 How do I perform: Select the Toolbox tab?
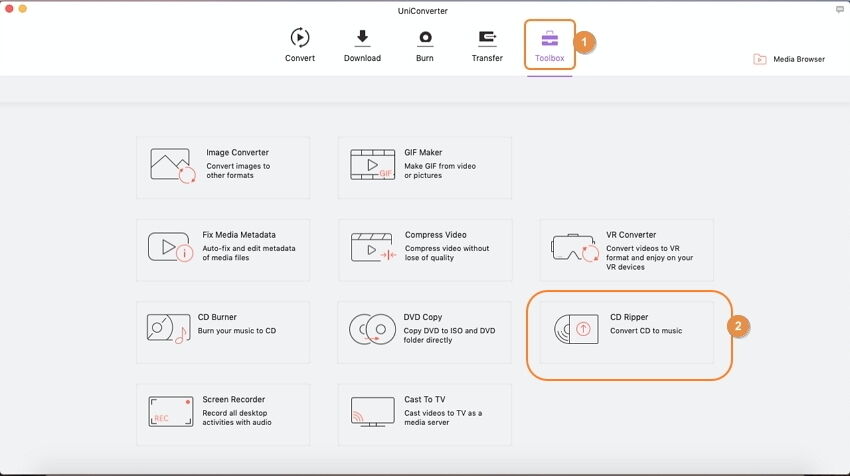pyautogui.click(x=549, y=46)
